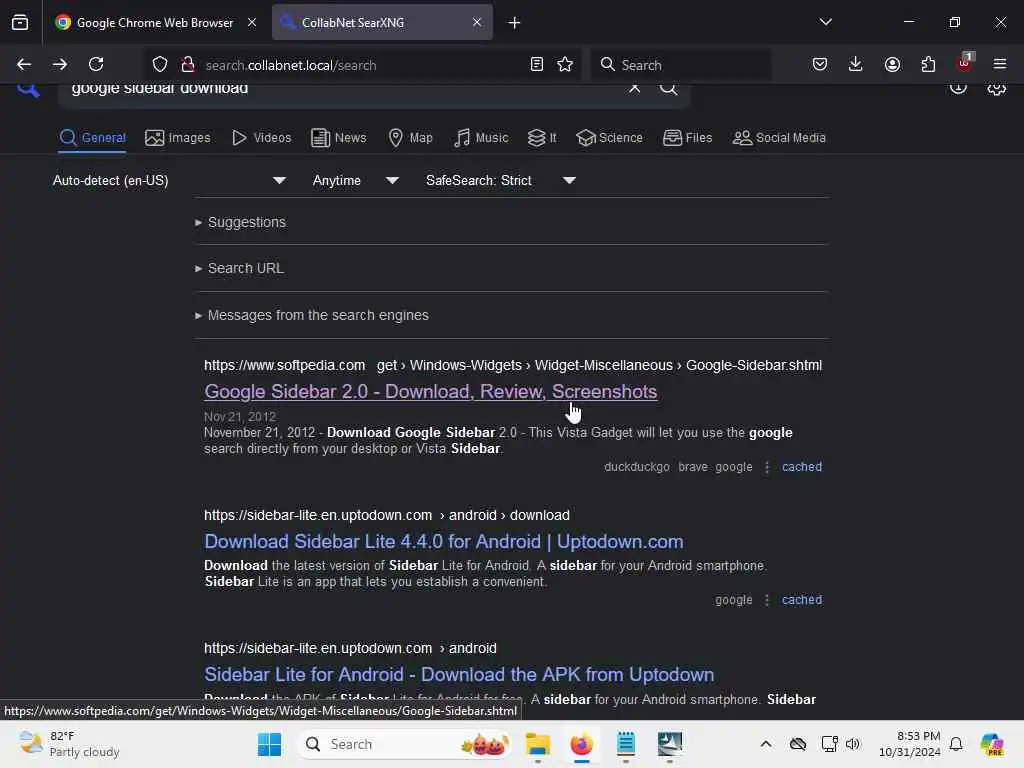
Task: Select the Music search category
Action: 481,138
